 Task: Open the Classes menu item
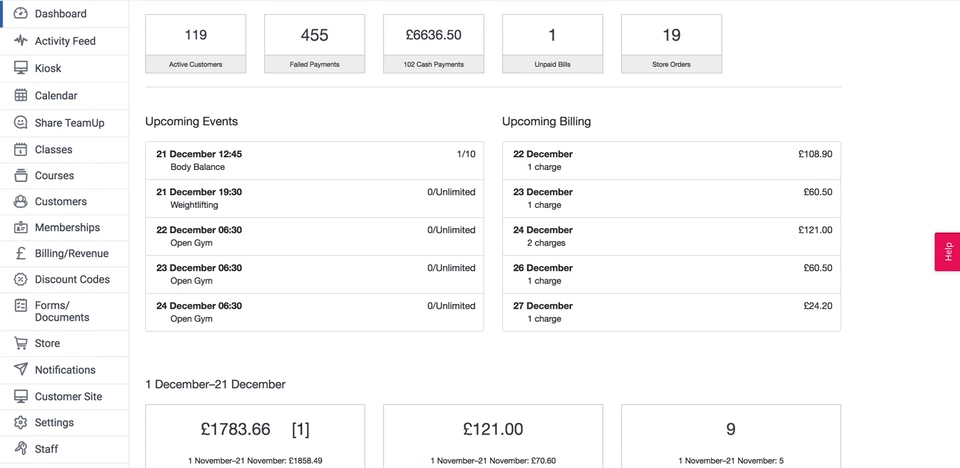coord(53,150)
